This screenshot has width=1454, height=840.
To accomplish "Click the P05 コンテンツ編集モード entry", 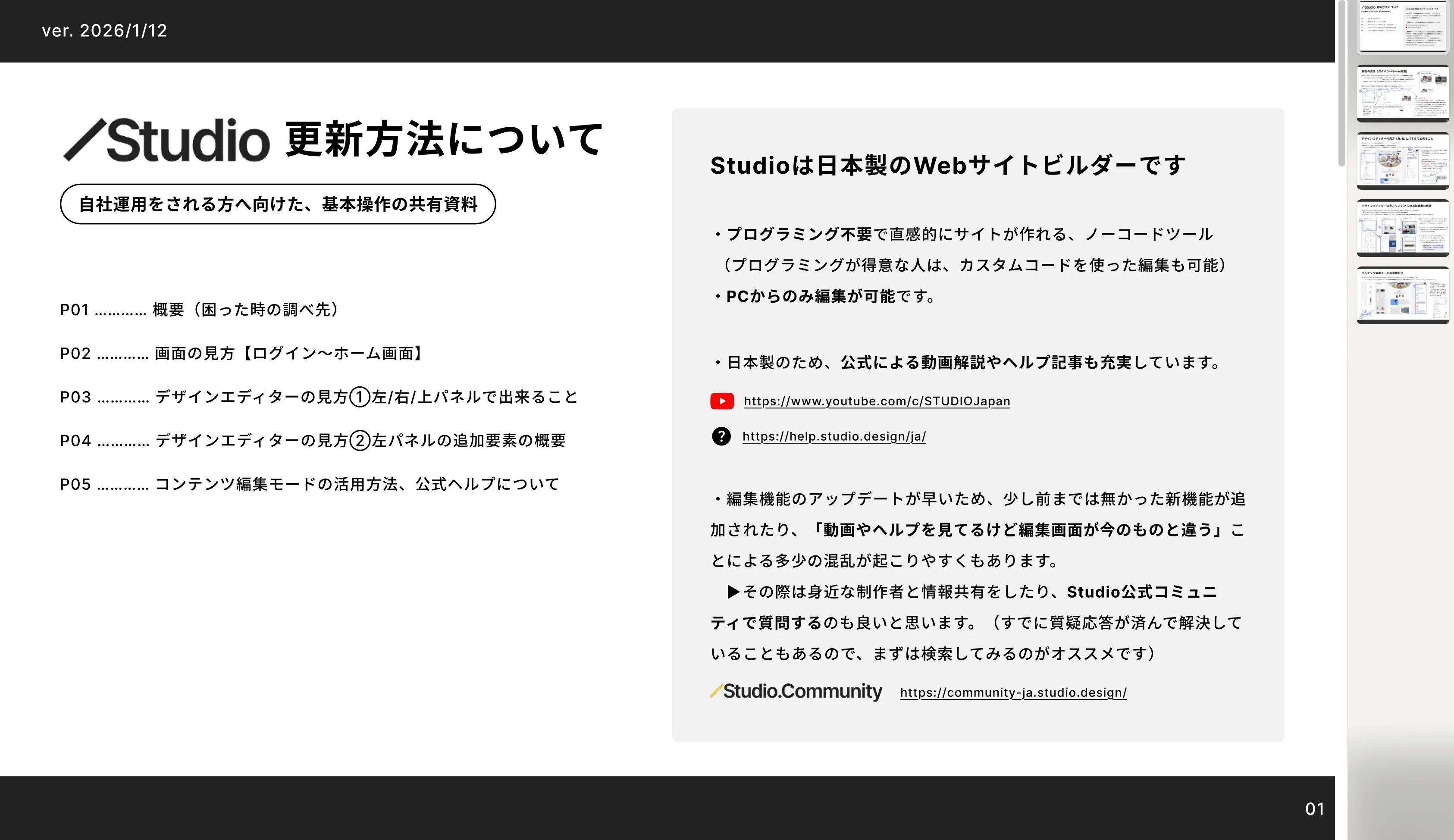I will pos(310,484).
